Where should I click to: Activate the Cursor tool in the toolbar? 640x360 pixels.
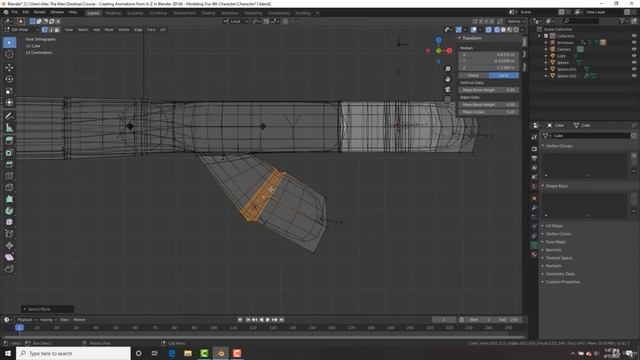[x=9, y=54]
